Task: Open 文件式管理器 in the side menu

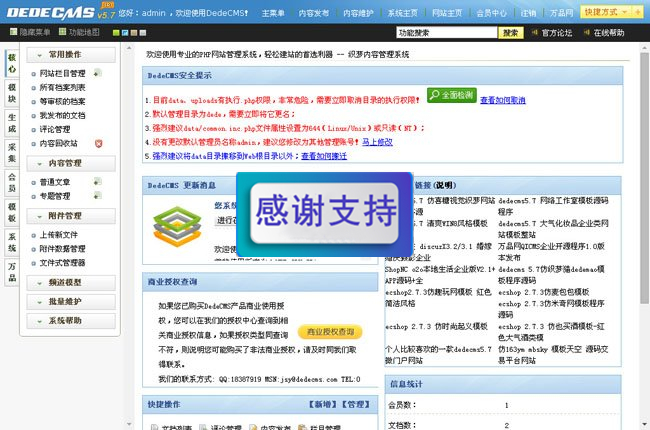Action: point(63,262)
